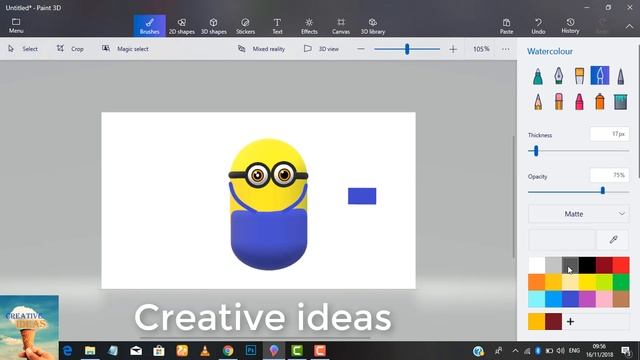Select the Crayon brush
Viewport: 640px width, 360px height.
pos(579,101)
